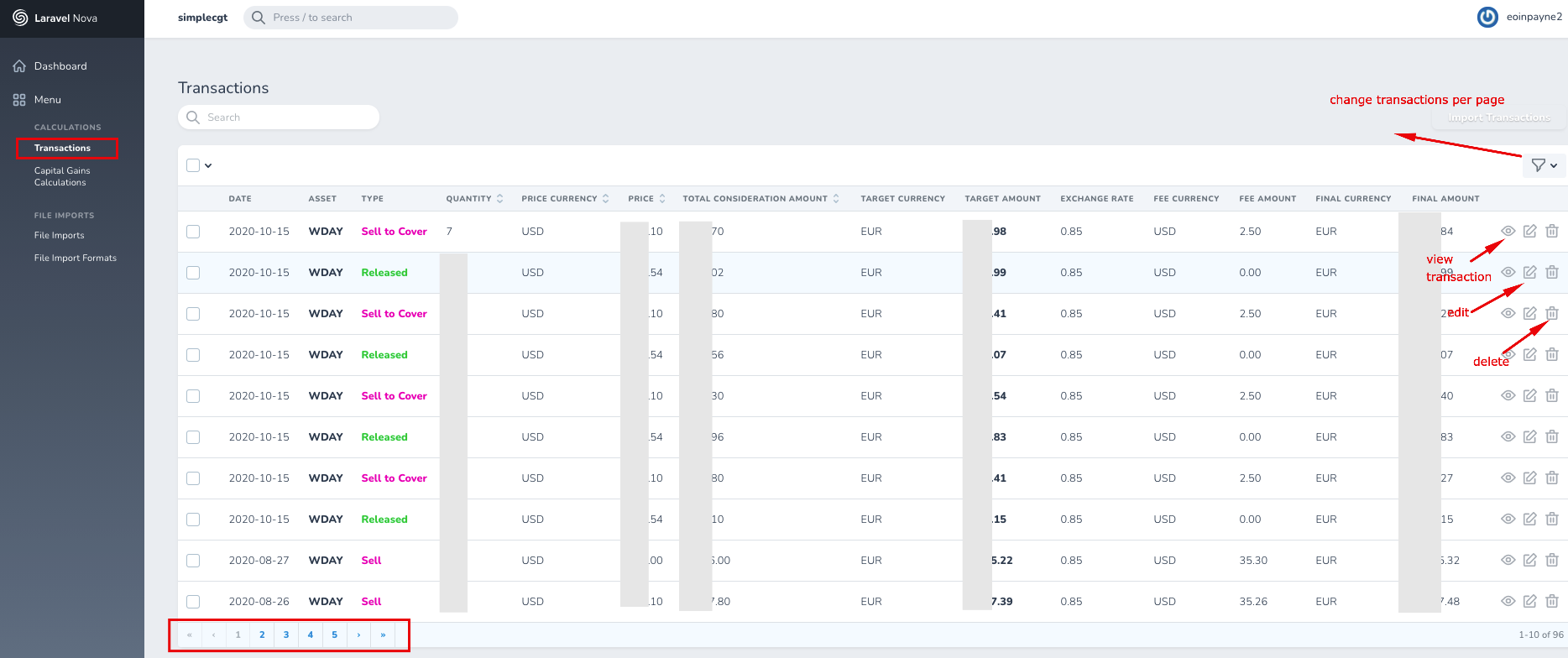The width and height of the screenshot is (1568, 658).
Task: Check the 2020-08-27 Sell row
Action: tap(193, 561)
